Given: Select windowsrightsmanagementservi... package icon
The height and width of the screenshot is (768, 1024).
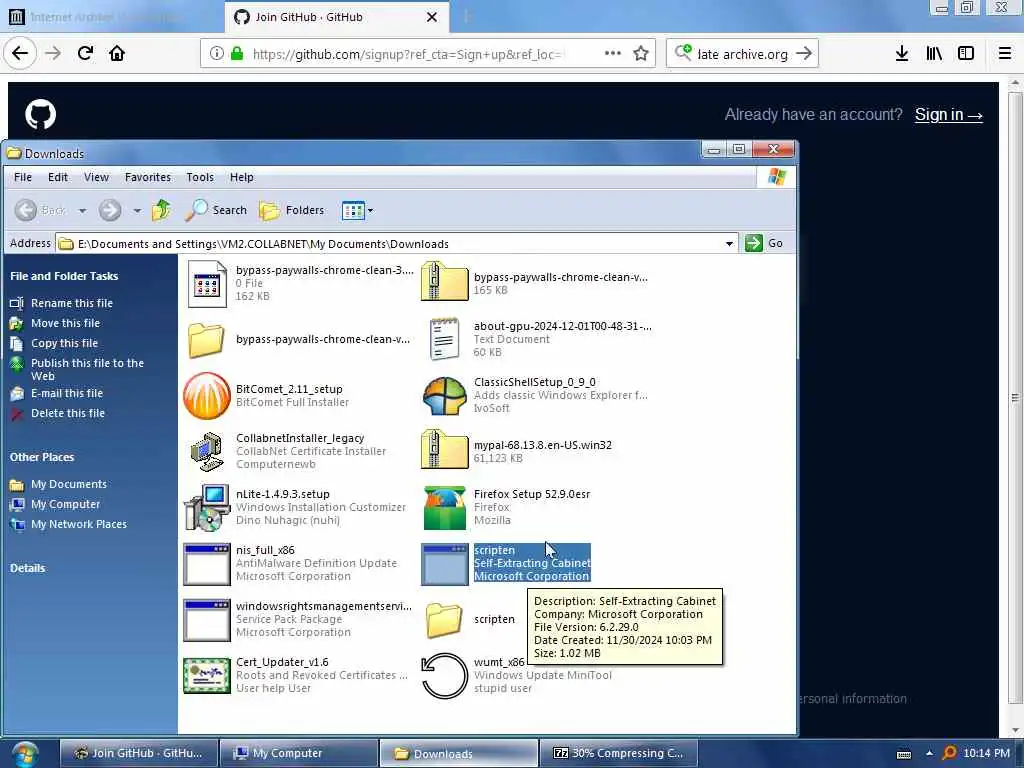Looking at the screenshot, I should click(x=207, y=620).
